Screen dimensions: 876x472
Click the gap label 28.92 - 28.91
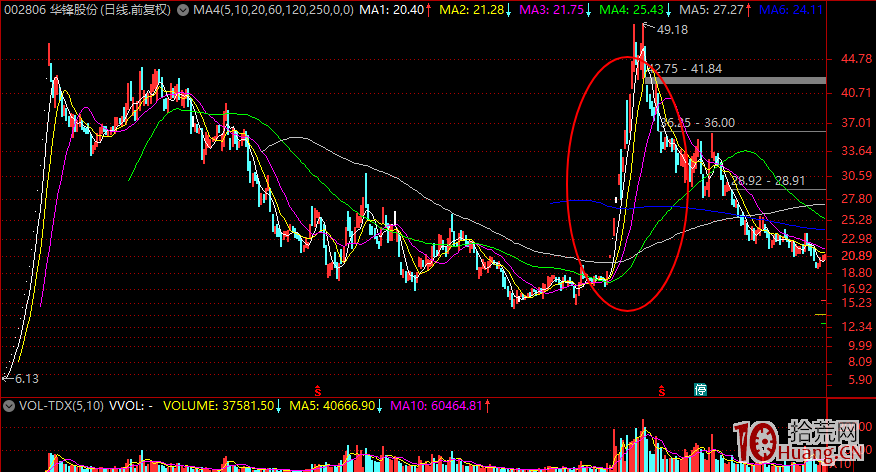tap(768, 181)
